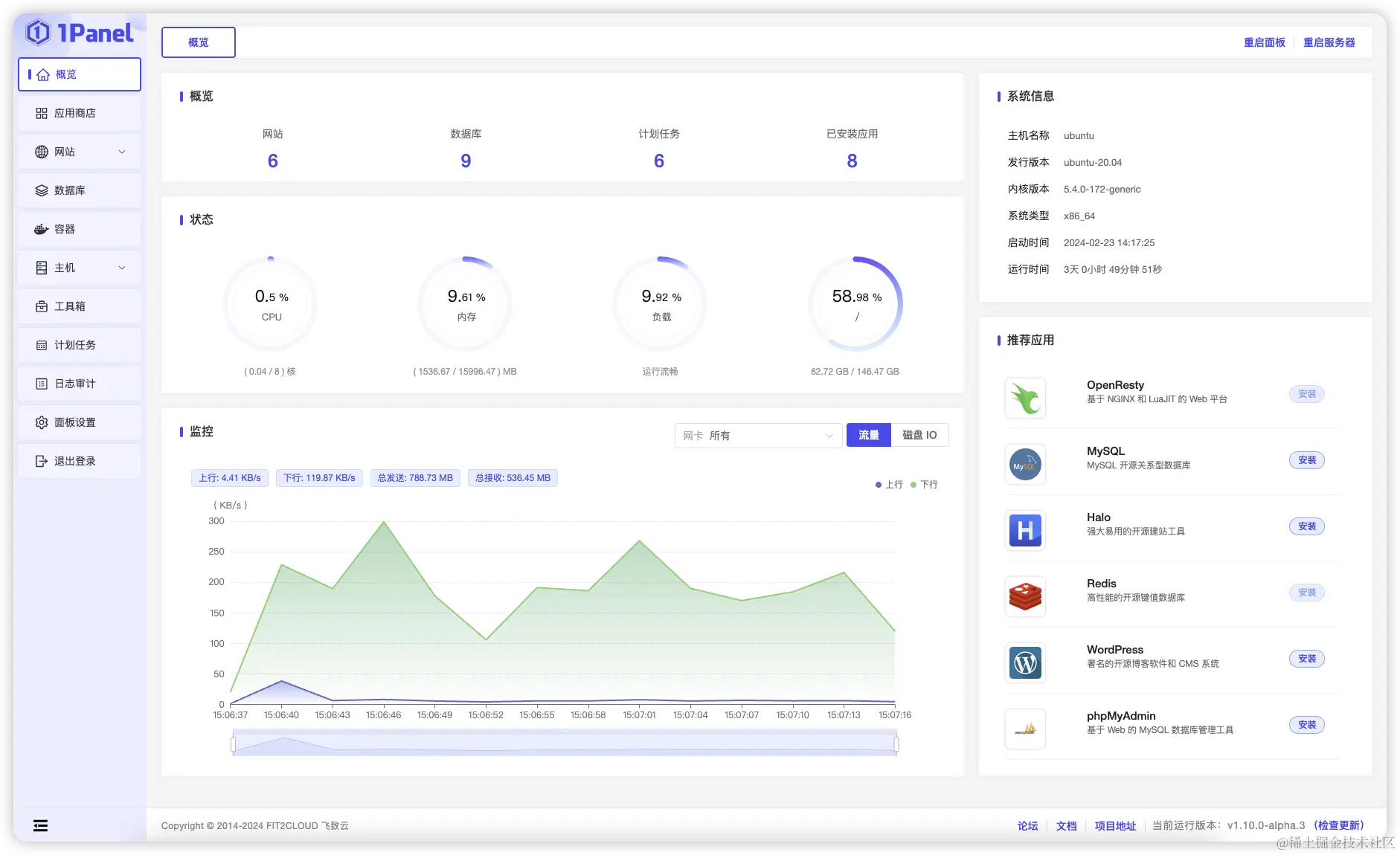Viewport: 1400px width, 855px height.
Task: Click the 重启服务器 link
Action: (1329, 42)
